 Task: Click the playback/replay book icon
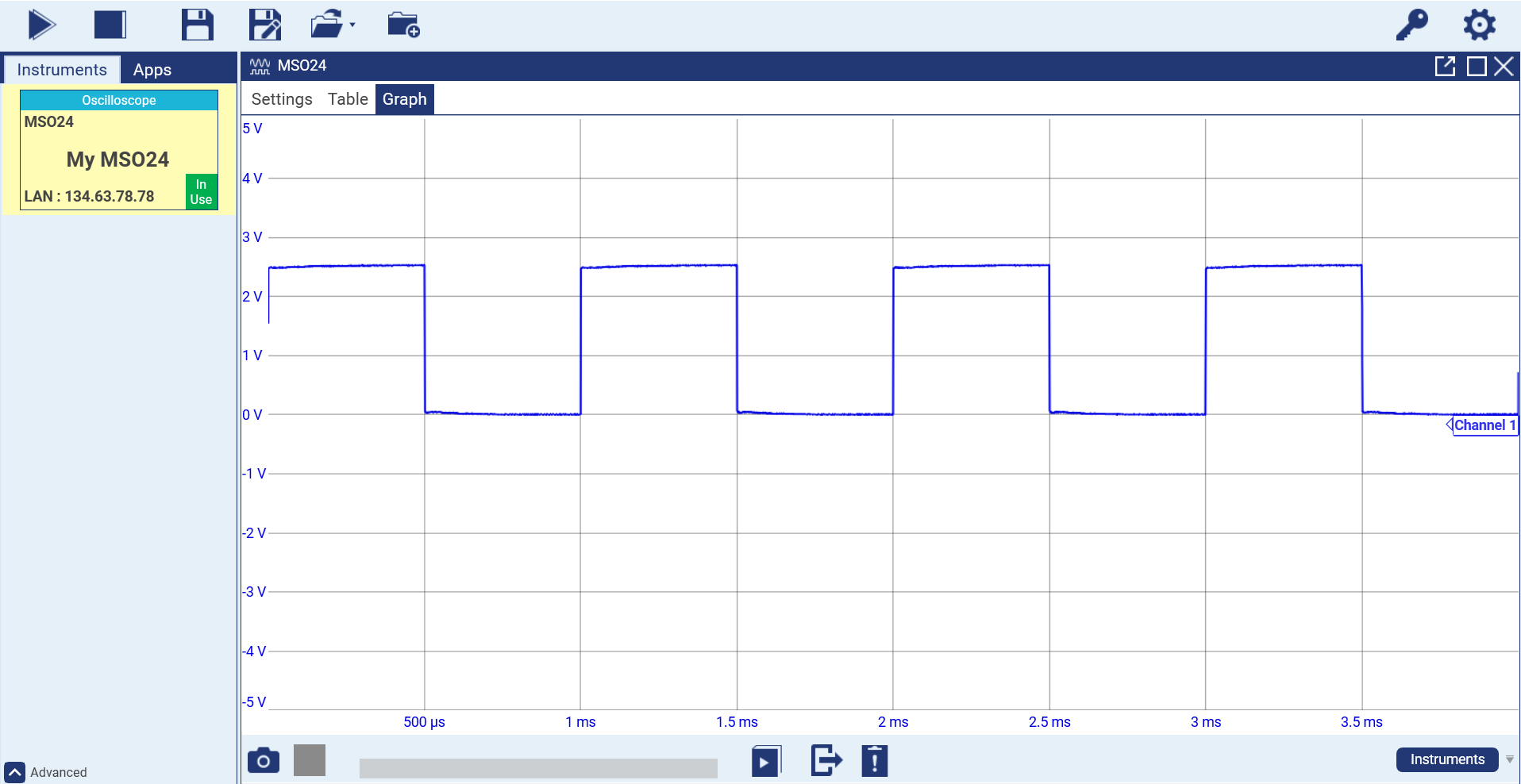pyautogui.click(x=765, y=759)
